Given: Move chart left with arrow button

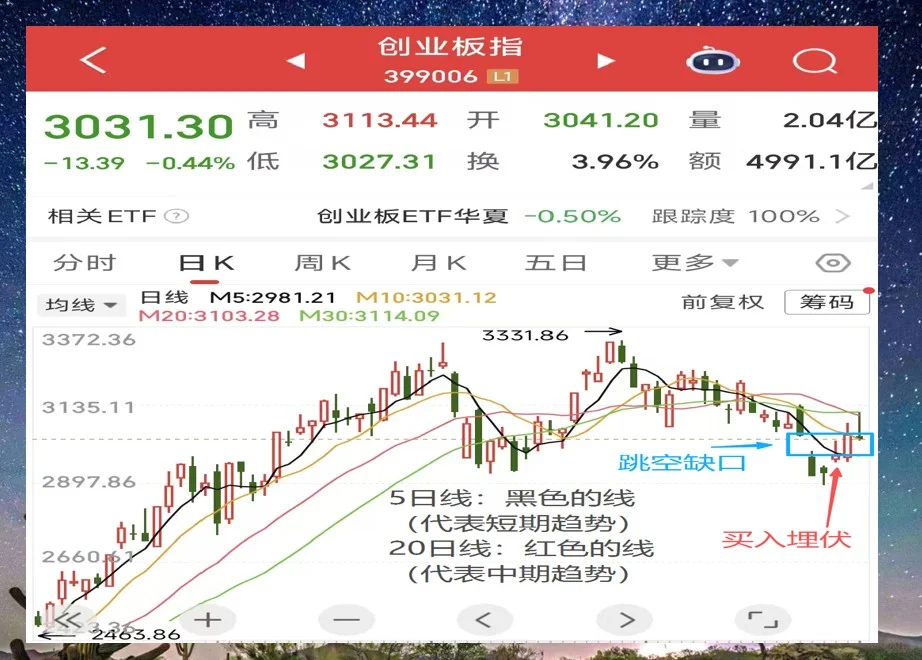Looking at the screenshot, I should click(x=485, y=620).
